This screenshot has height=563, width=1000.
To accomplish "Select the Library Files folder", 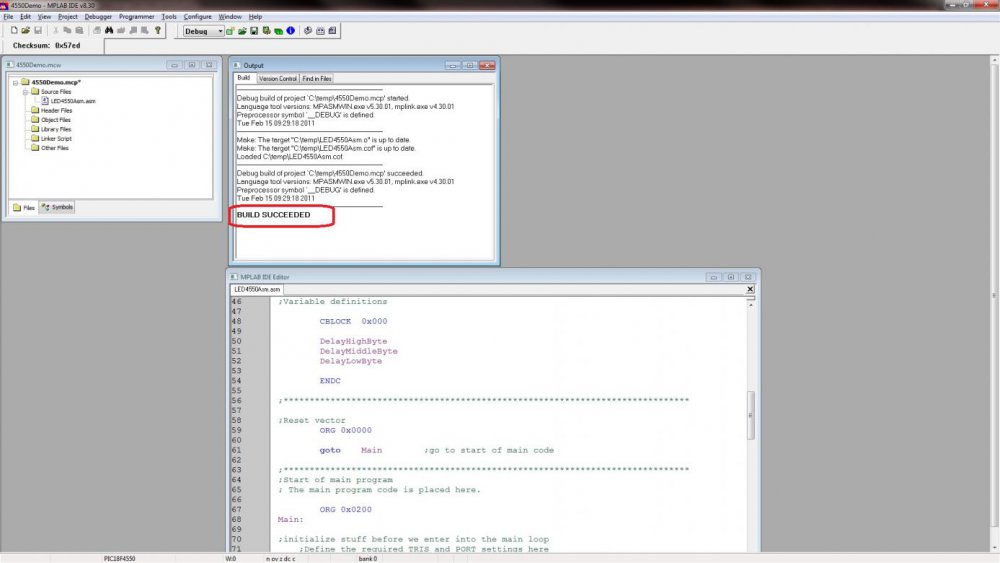I will 51,129.
